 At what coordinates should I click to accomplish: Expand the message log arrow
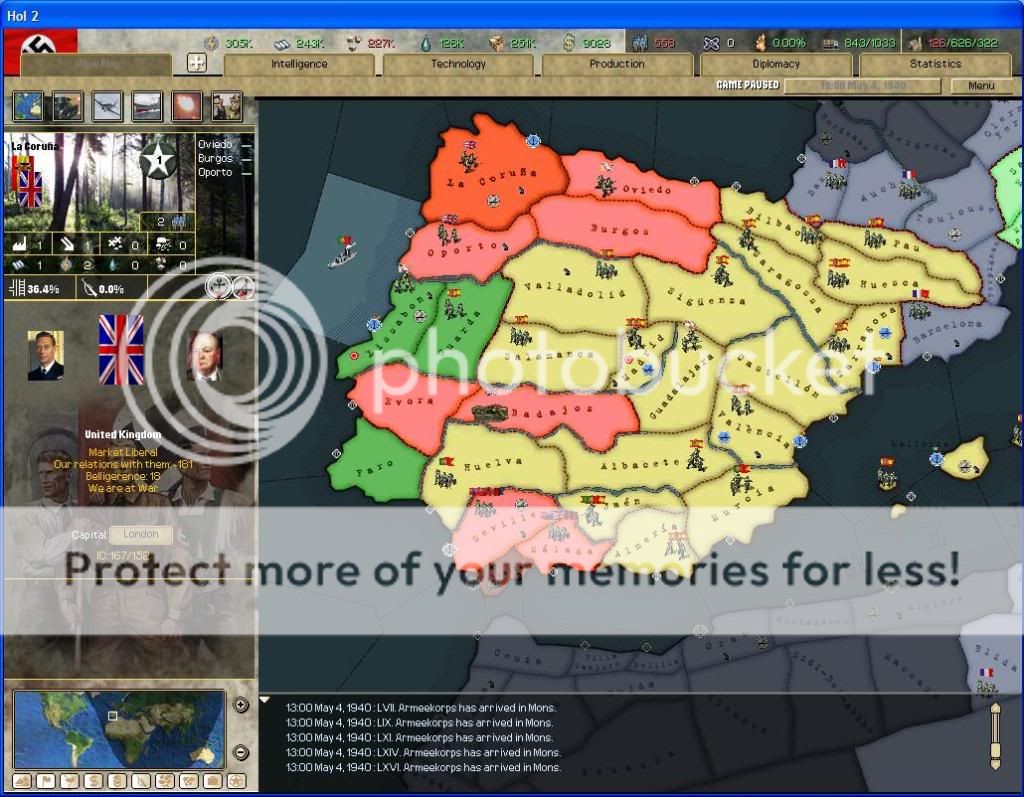(265, 700)
